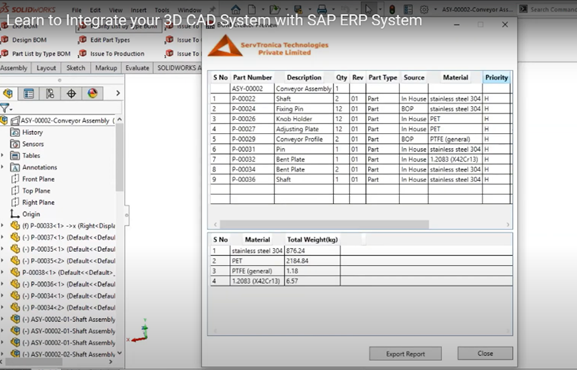Viewport: 577px width, 370px height.
Task: Click the Rebuild traffic light icon
Action: (392, 9)
